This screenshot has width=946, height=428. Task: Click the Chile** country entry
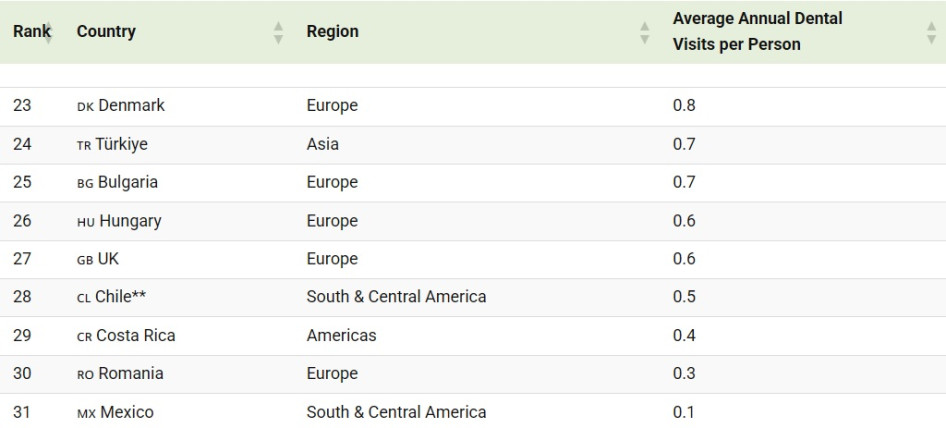click(121, 297)
